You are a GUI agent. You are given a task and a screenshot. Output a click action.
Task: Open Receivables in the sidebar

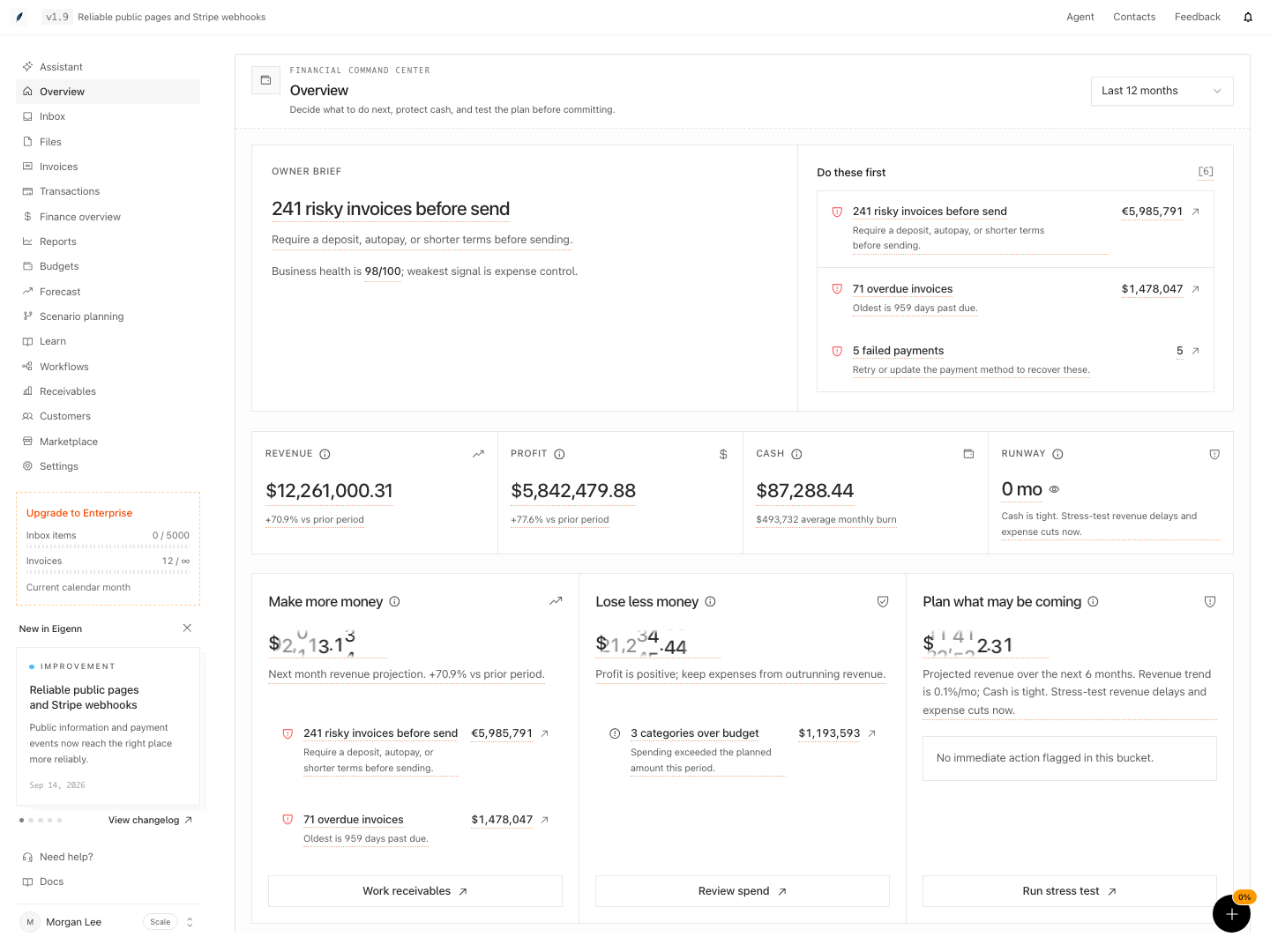click(108, 391)
